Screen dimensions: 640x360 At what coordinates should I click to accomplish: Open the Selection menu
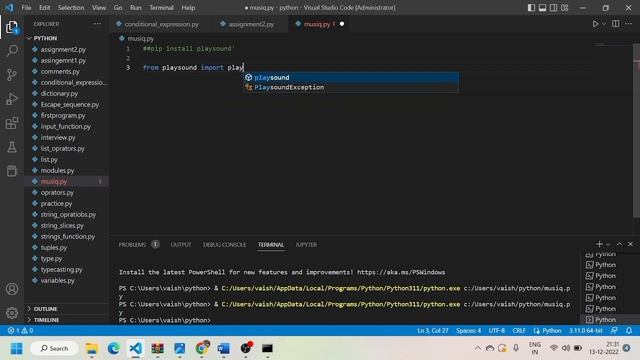(71, 8)
